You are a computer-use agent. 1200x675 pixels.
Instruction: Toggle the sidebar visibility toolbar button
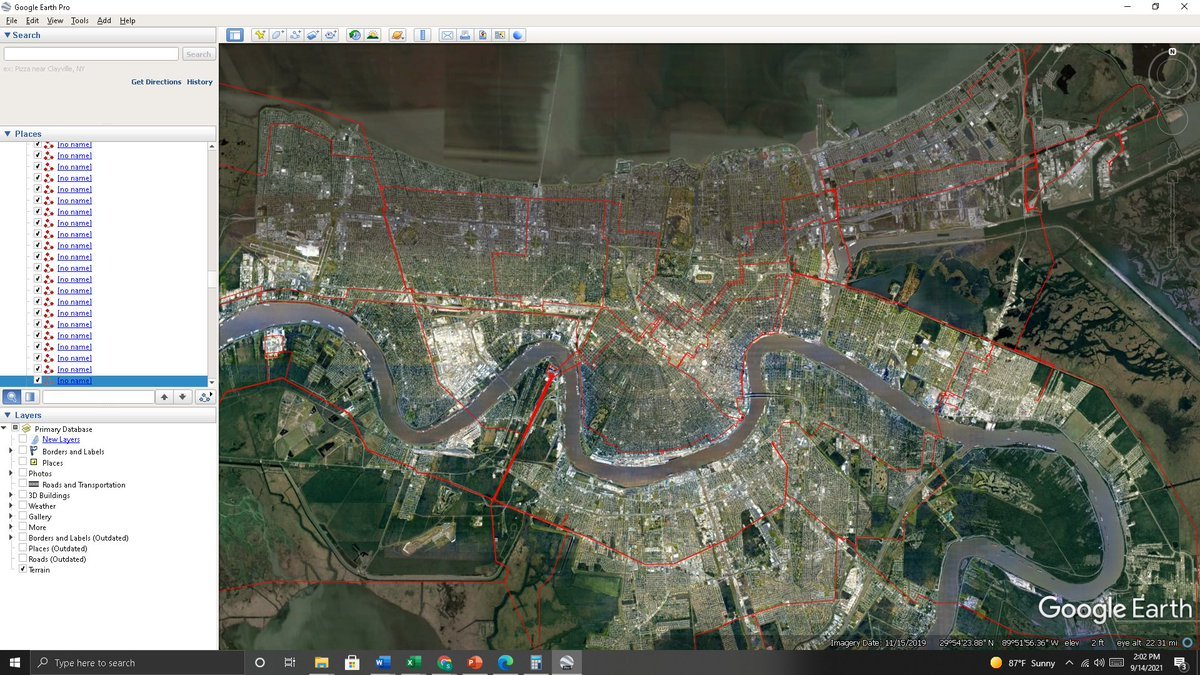(234, 35)
